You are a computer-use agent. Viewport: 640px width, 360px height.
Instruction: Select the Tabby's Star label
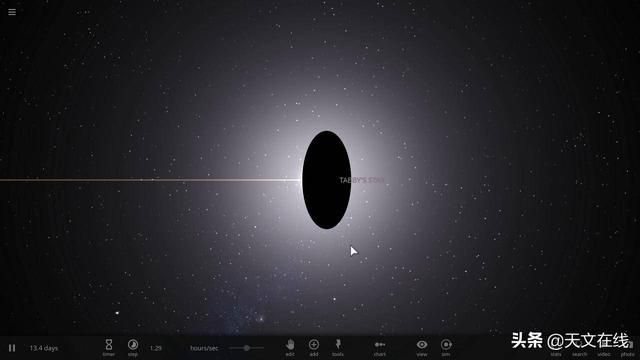coord(362,180)
